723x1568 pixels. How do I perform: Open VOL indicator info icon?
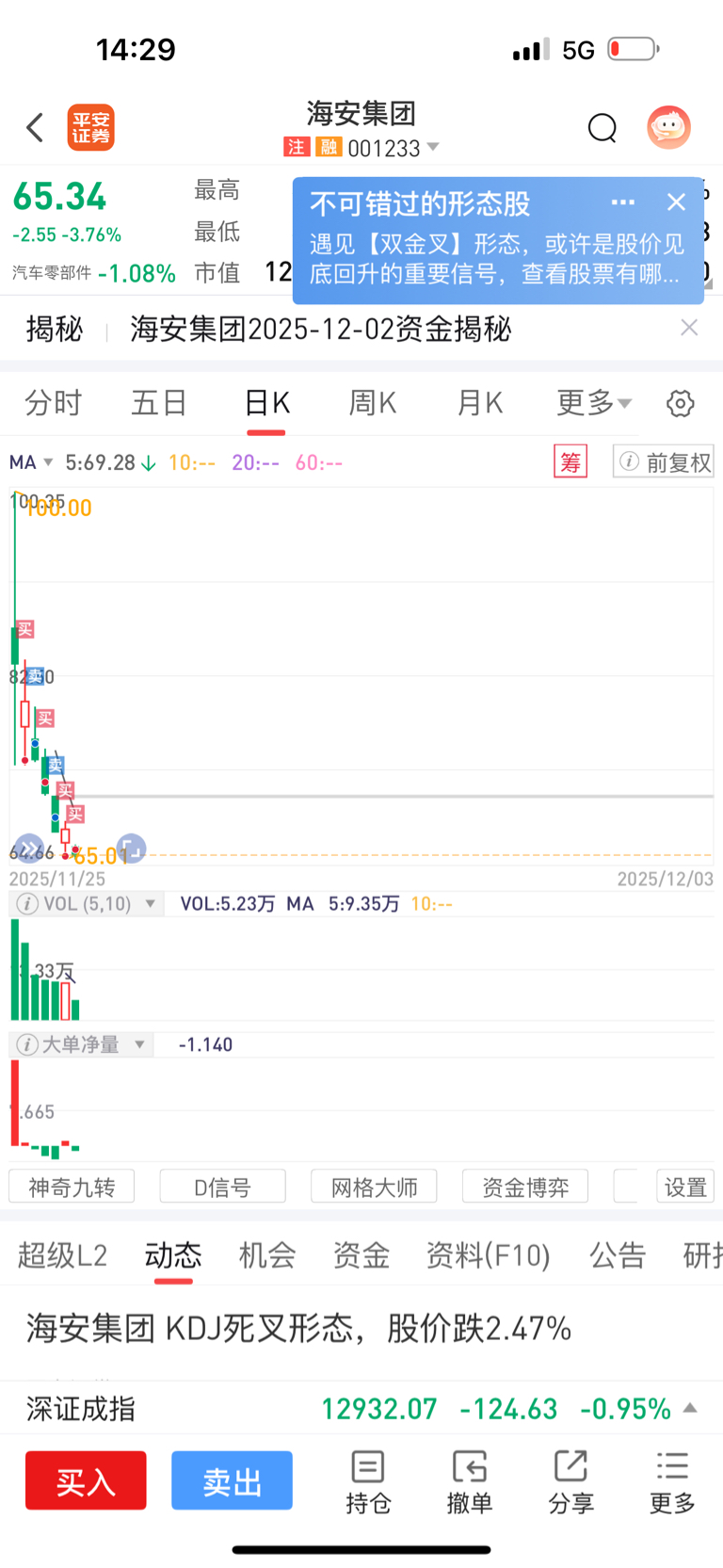click(28, 904)
